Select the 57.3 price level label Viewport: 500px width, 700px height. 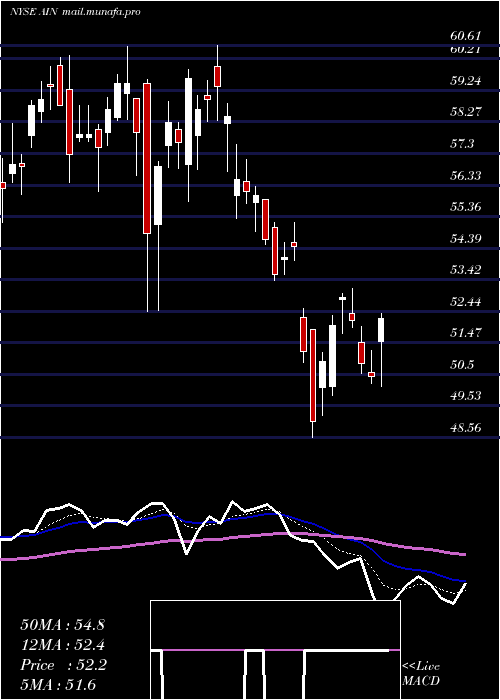tap(462, 144)
